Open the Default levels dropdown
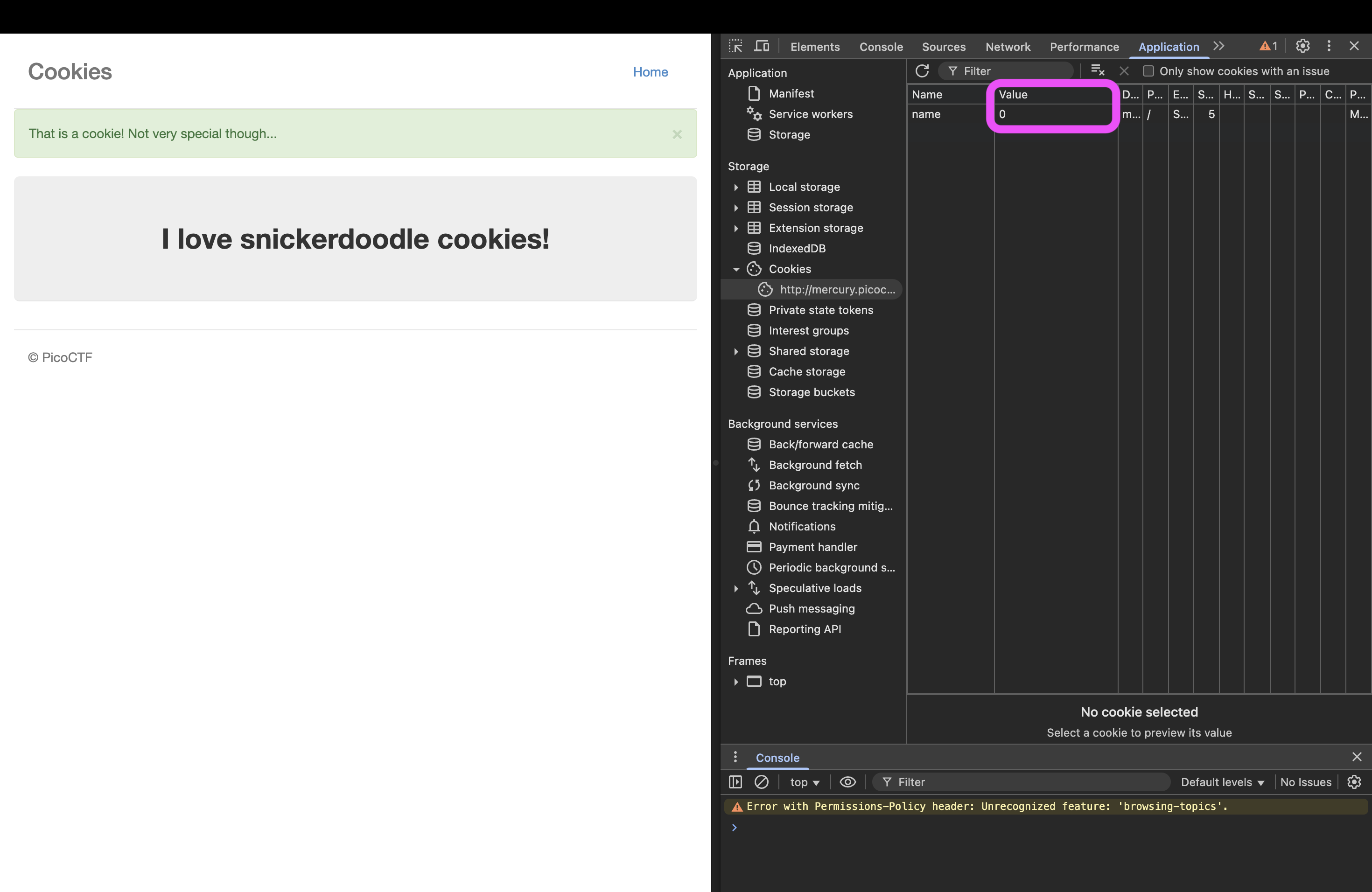 click(1222, 782)
